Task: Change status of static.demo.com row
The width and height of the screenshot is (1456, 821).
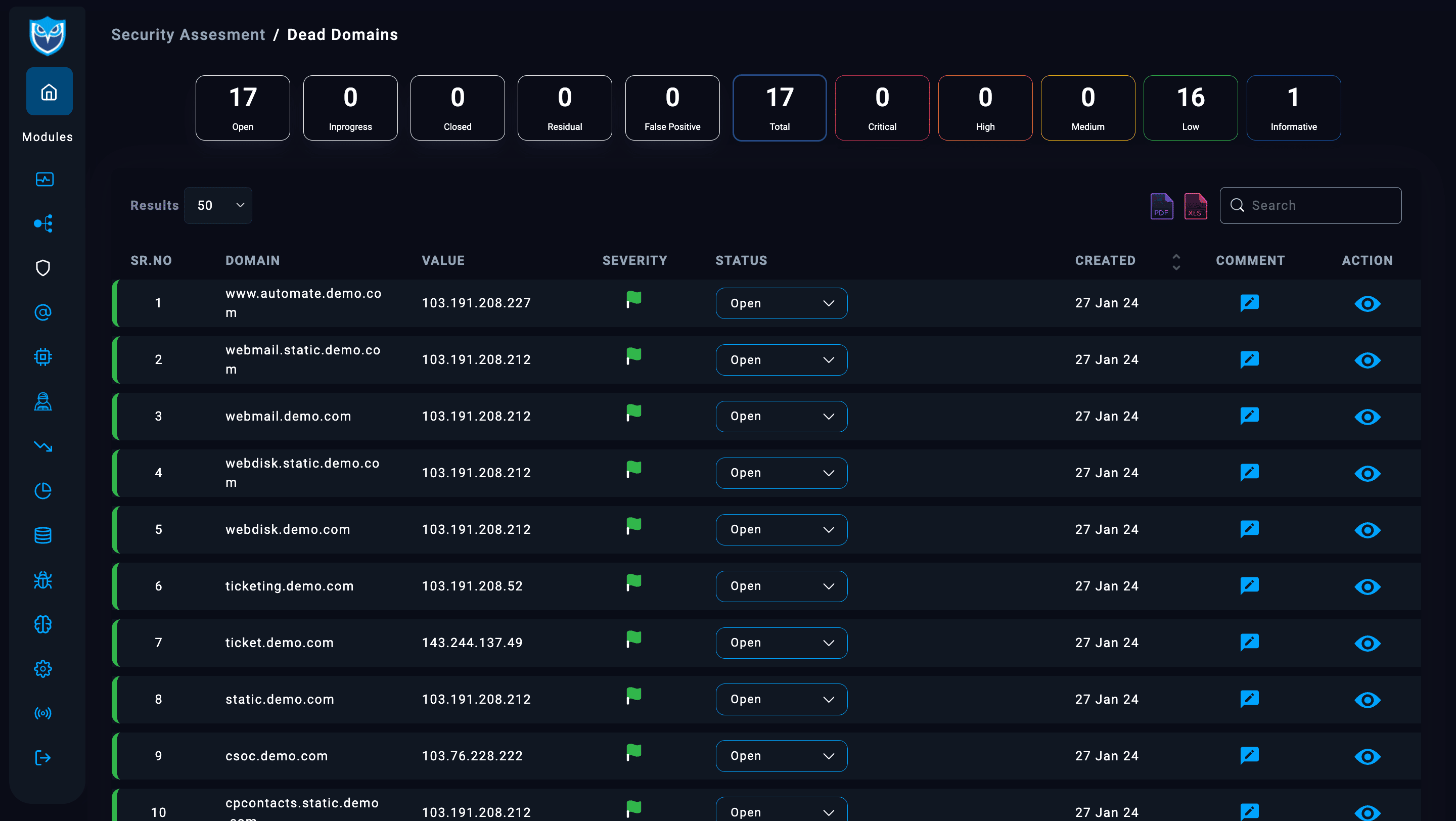Action: click(781, 699)
